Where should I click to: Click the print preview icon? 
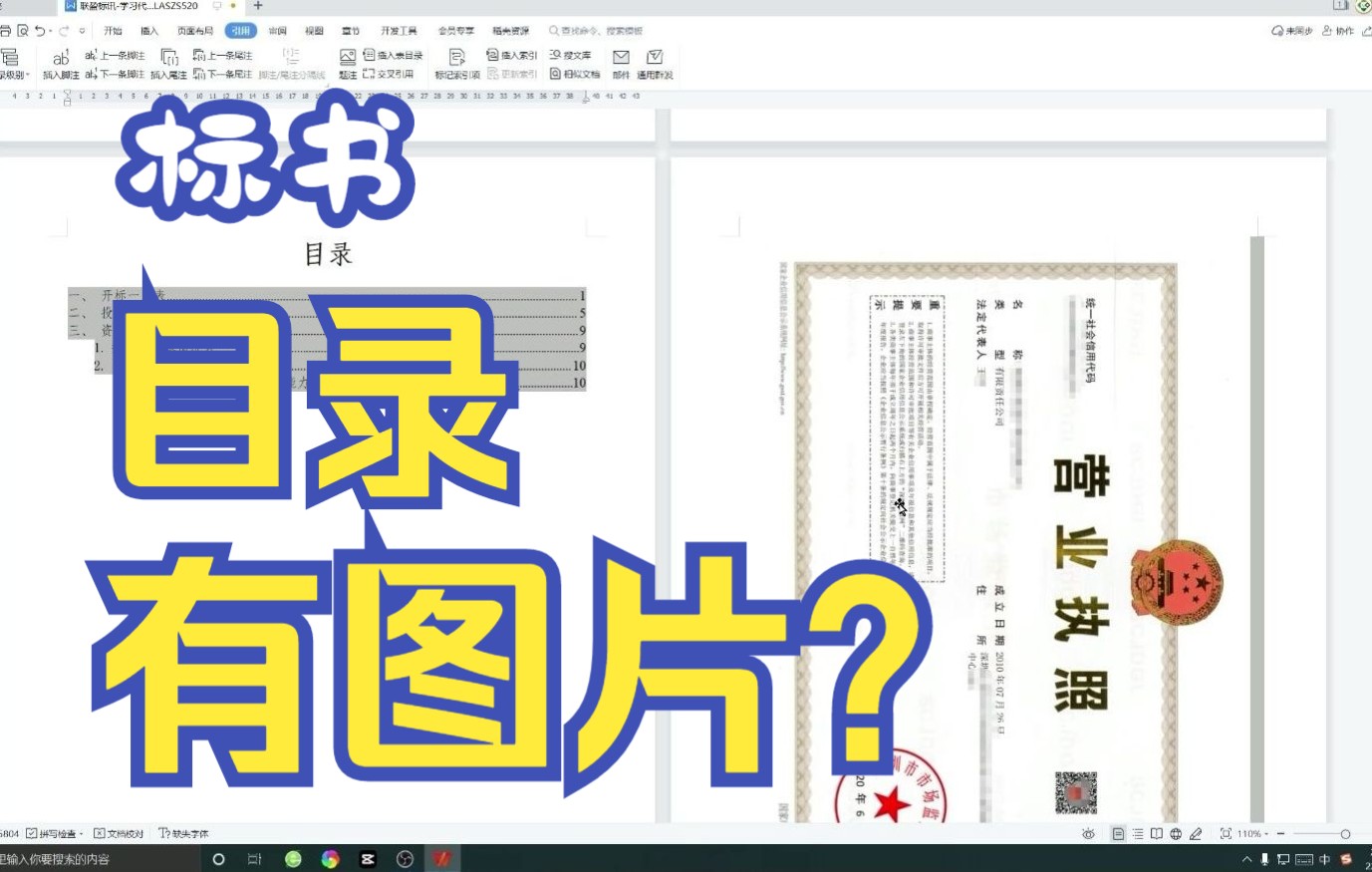22,31
